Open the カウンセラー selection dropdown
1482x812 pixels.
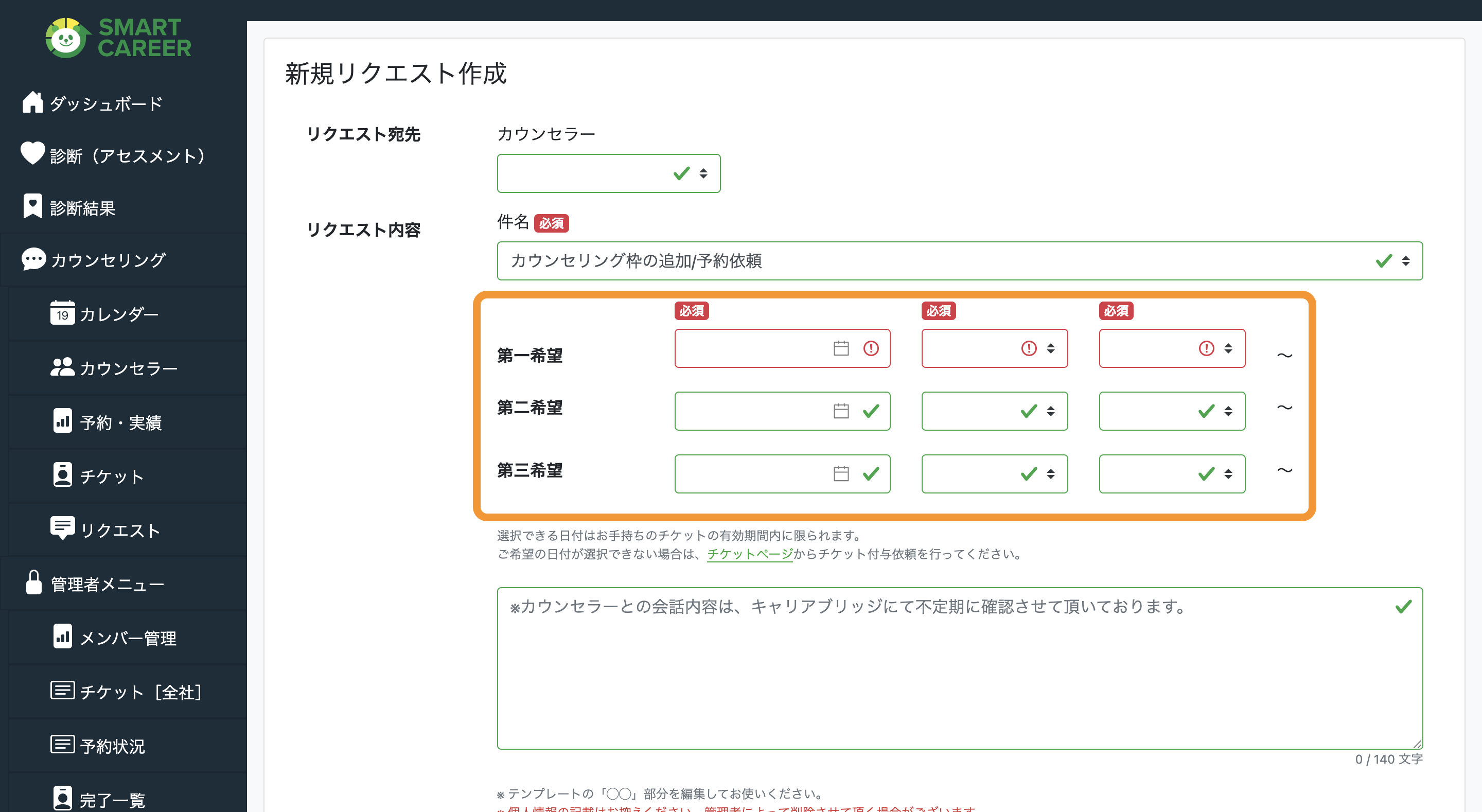pos(609,173)
